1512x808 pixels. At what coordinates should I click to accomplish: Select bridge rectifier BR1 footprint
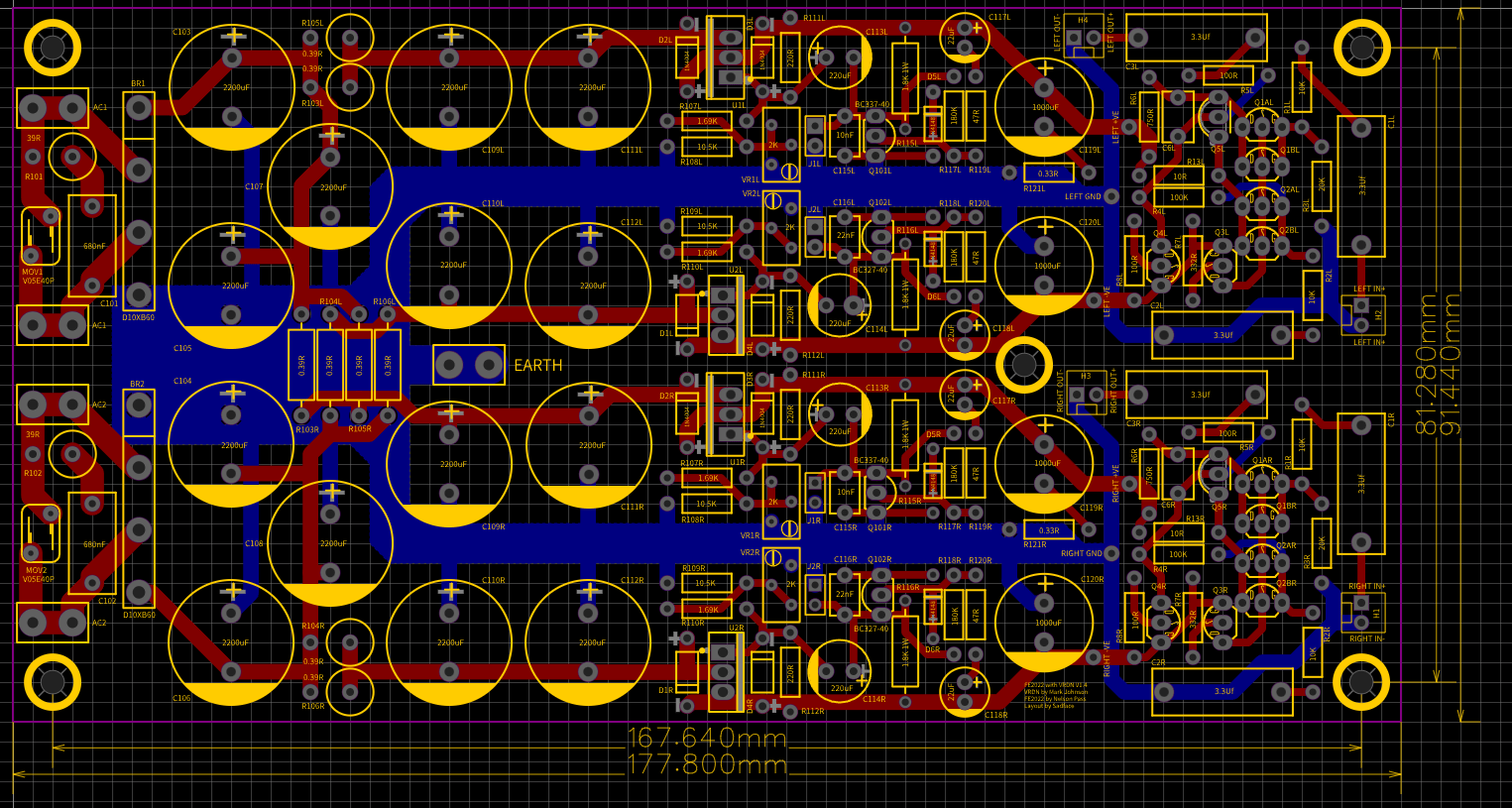coord(139,202)
